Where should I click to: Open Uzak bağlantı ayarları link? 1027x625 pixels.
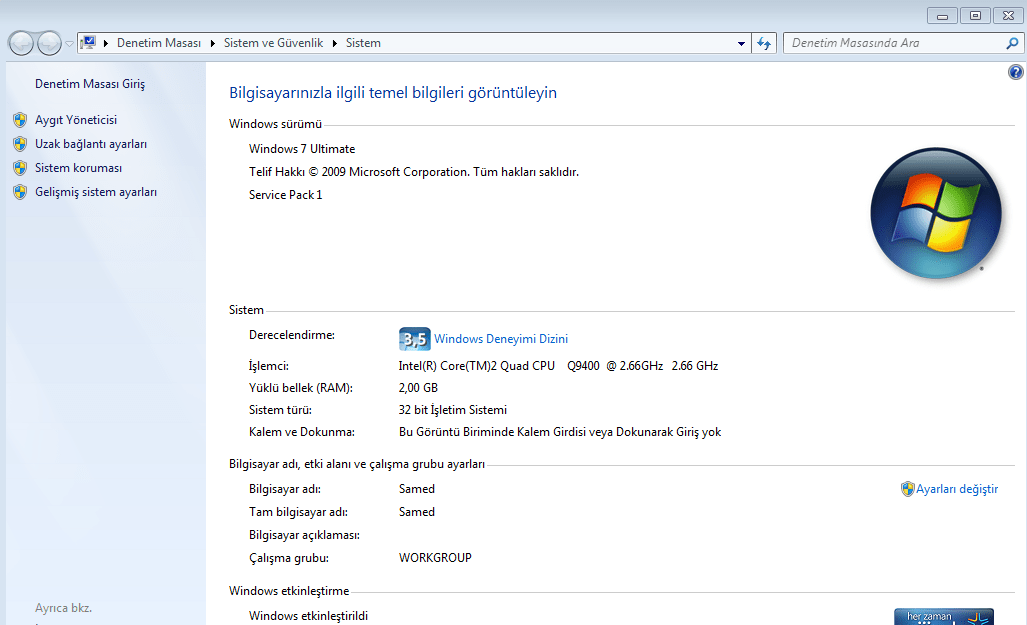(x=91, y=144)
